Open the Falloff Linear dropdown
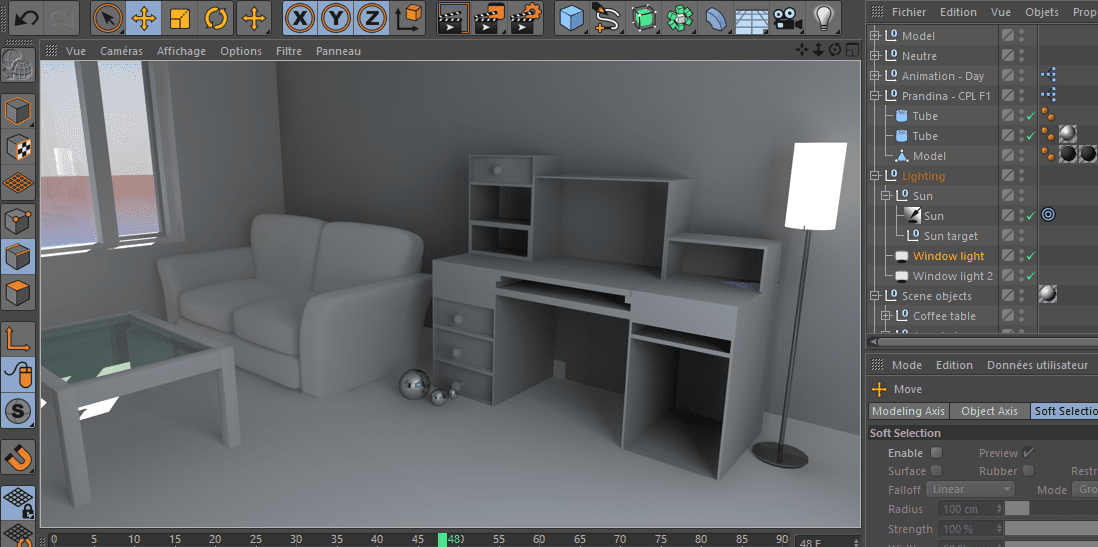This screenshot has width=1098, height=547. point(970,490)
